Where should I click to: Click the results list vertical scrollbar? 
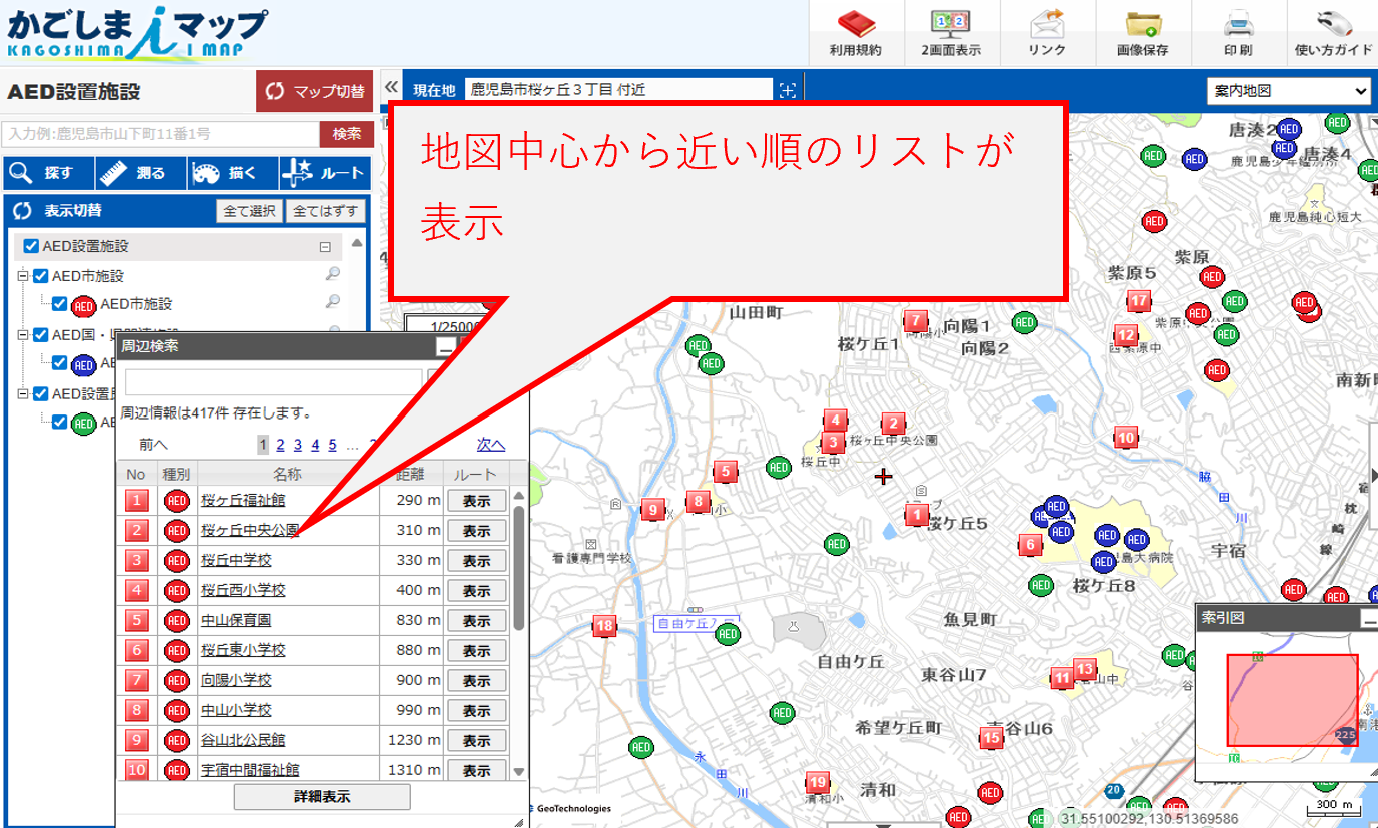[x=519, y=570]
